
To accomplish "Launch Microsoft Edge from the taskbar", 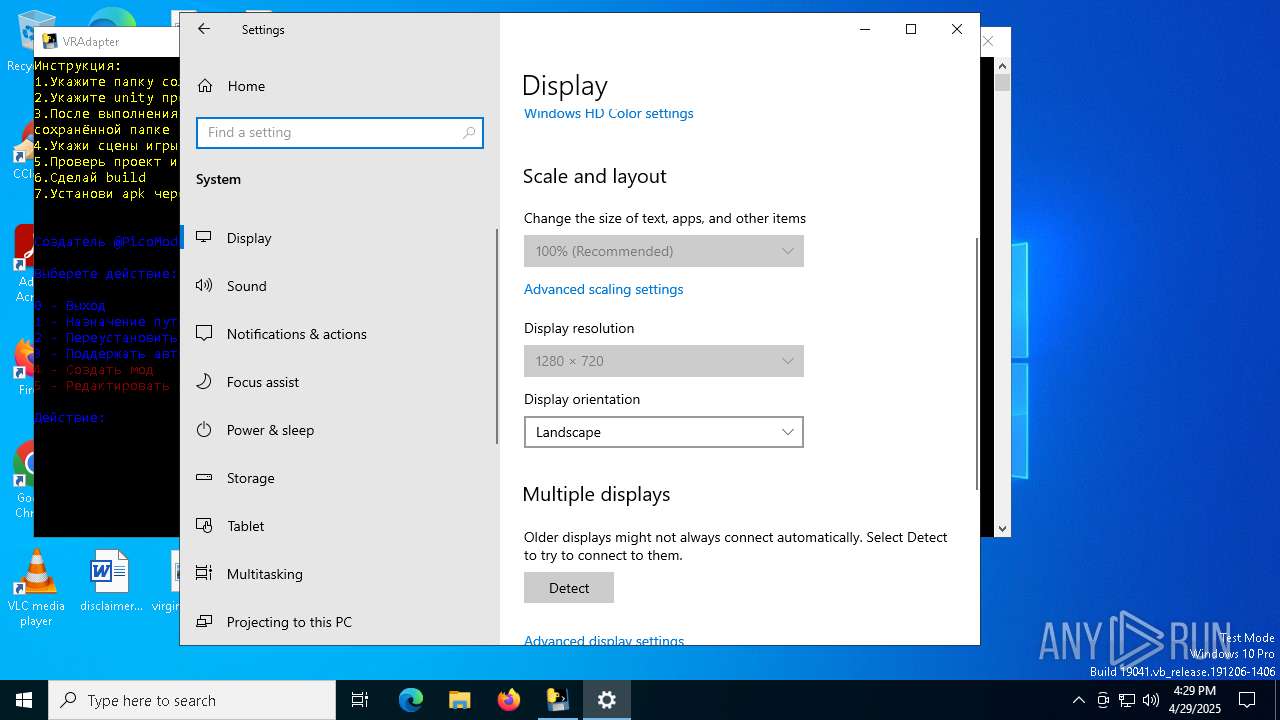I will pyautogui.click(x=411, y=700).
